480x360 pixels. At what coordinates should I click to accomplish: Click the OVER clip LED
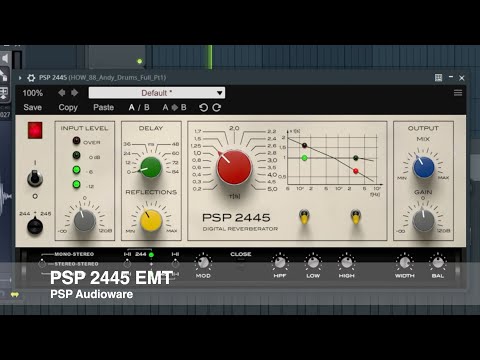tap(76, 141)
